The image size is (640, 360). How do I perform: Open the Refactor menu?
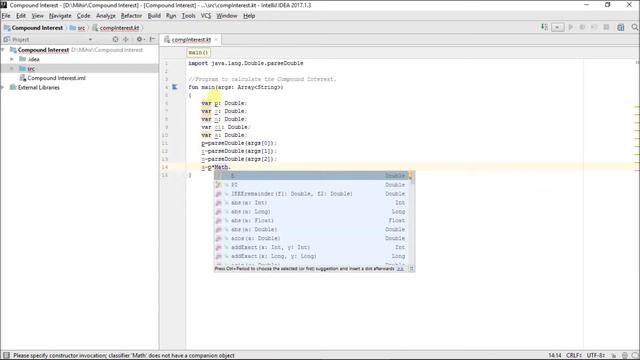point(131,16)
